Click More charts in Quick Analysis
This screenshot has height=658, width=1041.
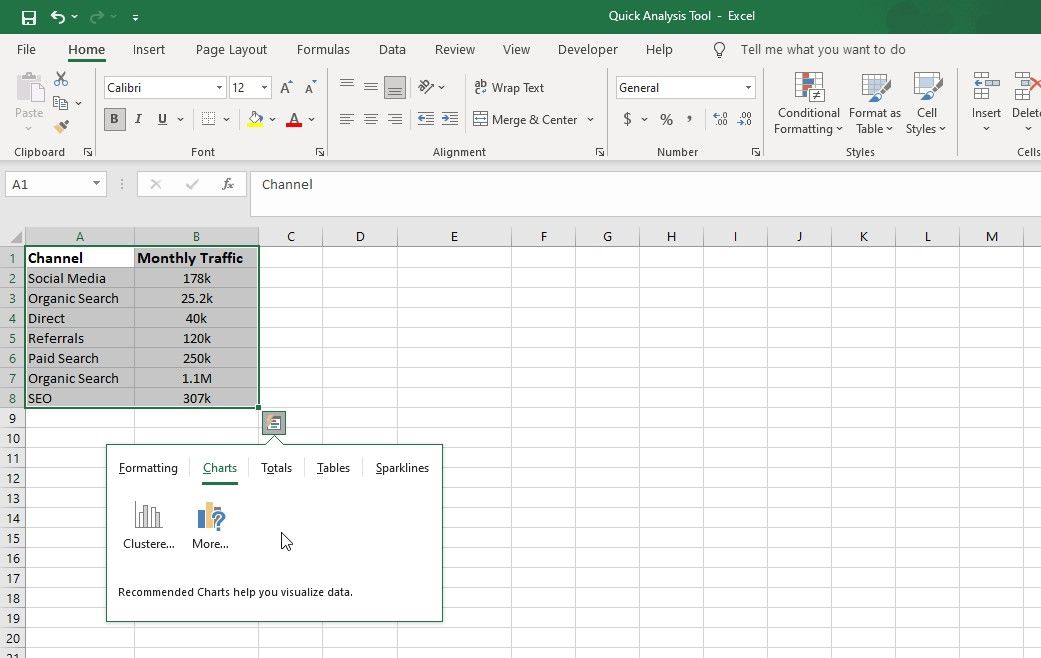pyautogui.click(x=210, y=524)
